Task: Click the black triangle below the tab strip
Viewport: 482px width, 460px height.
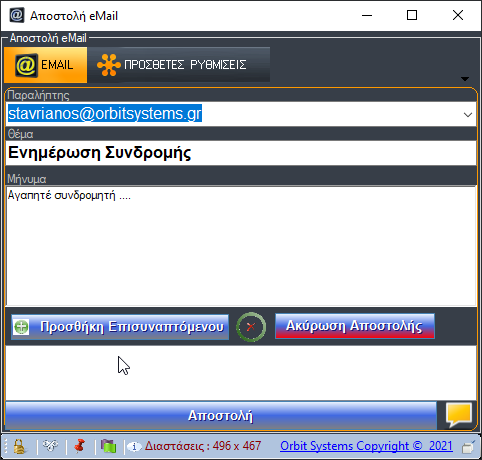Action: point(465,79)
